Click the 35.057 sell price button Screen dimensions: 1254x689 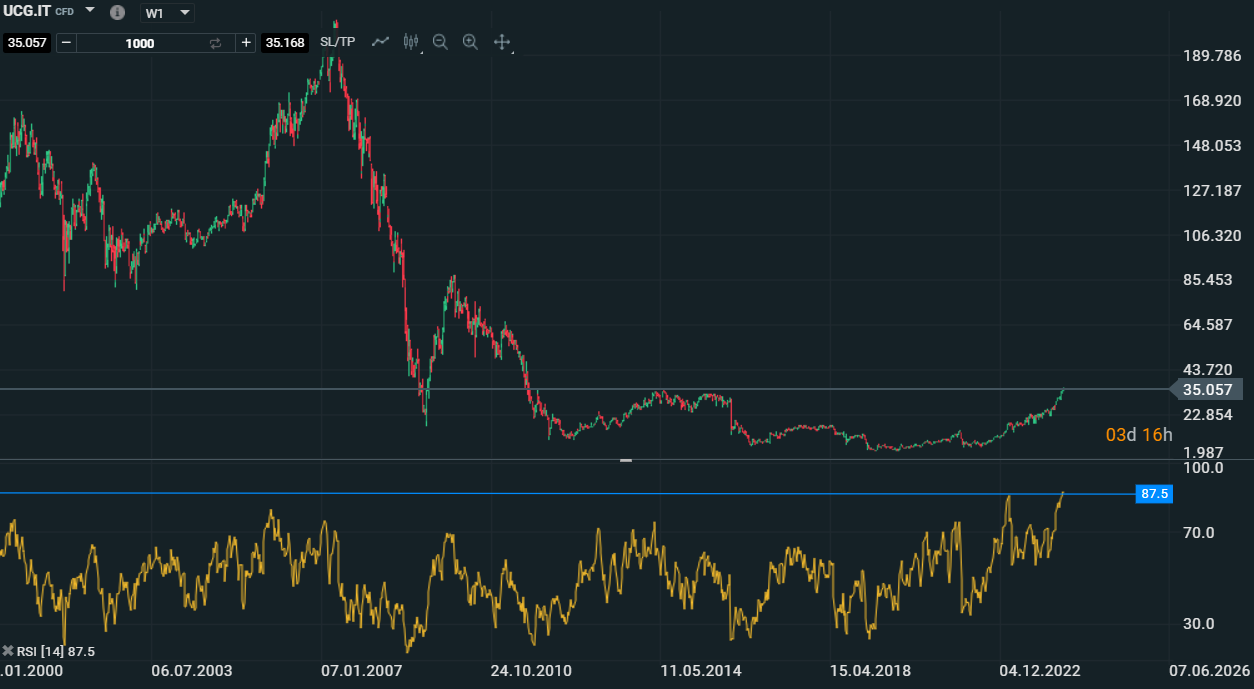click(26, 43)
